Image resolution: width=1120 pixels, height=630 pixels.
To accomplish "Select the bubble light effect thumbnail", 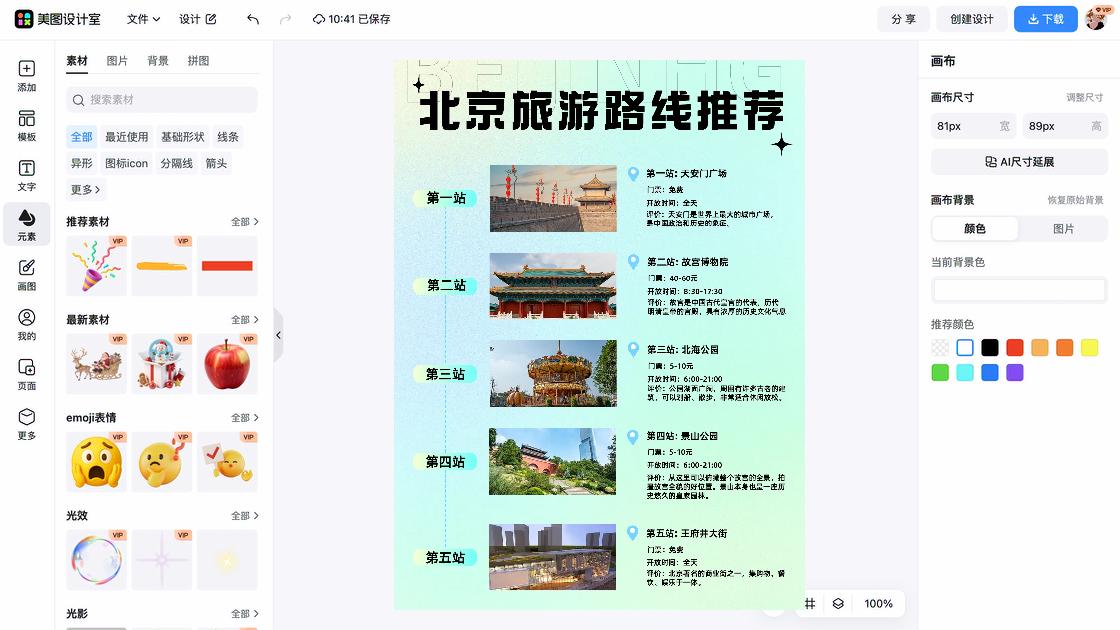I will 96,559.
